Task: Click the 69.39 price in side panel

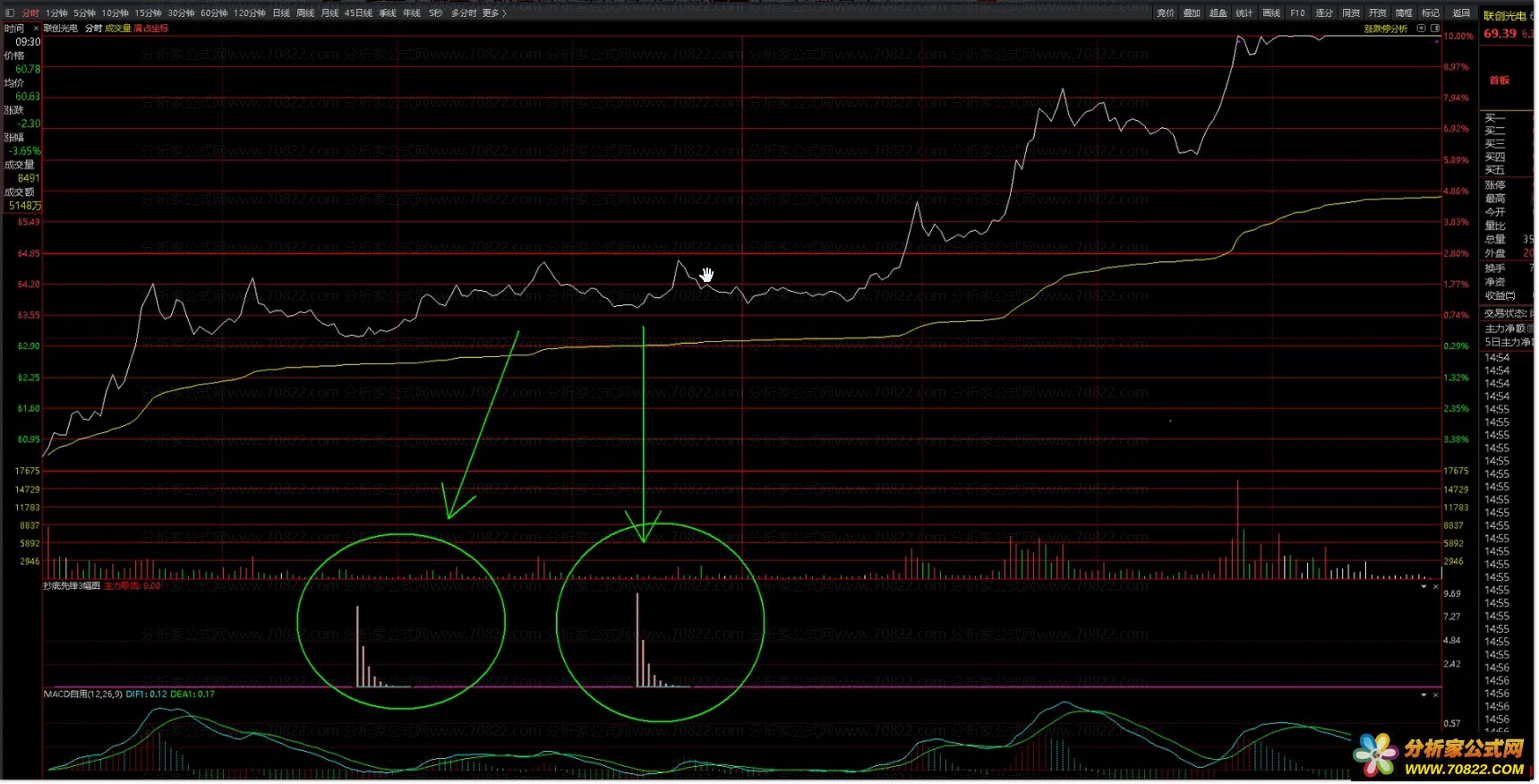Action: coord(1500,34)
